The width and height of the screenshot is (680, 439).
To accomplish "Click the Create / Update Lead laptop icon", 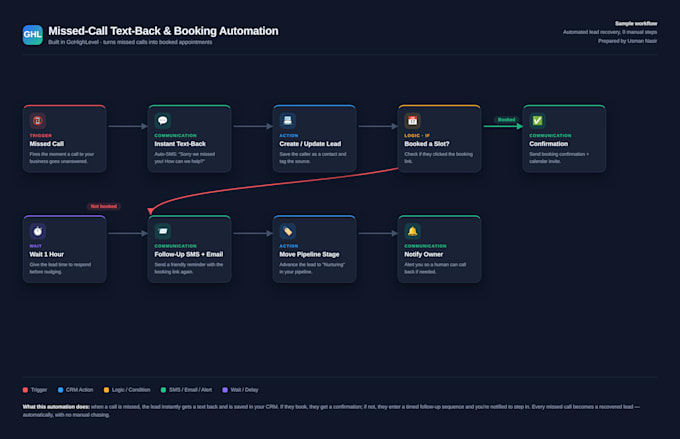I will coord(288,121).
